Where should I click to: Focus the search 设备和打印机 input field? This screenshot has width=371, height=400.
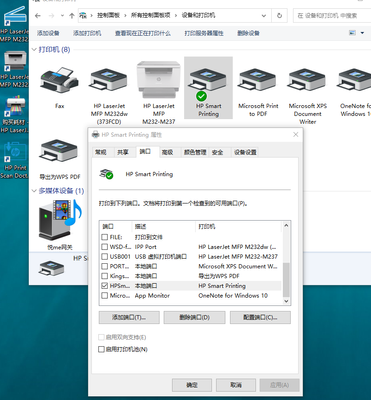[x=332, y=16]
